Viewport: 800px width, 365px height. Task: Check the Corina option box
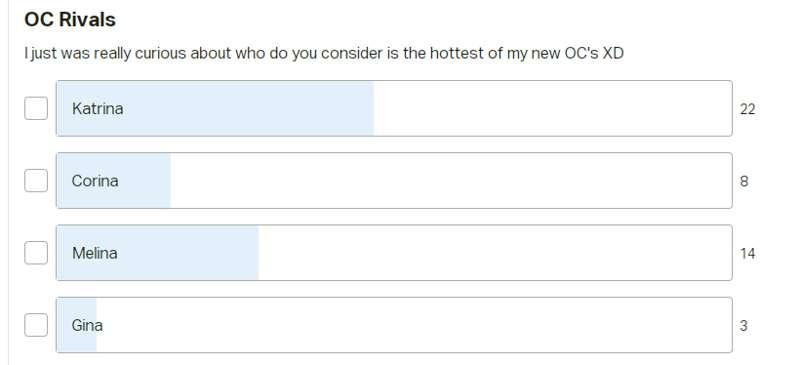tap(36, 180)
